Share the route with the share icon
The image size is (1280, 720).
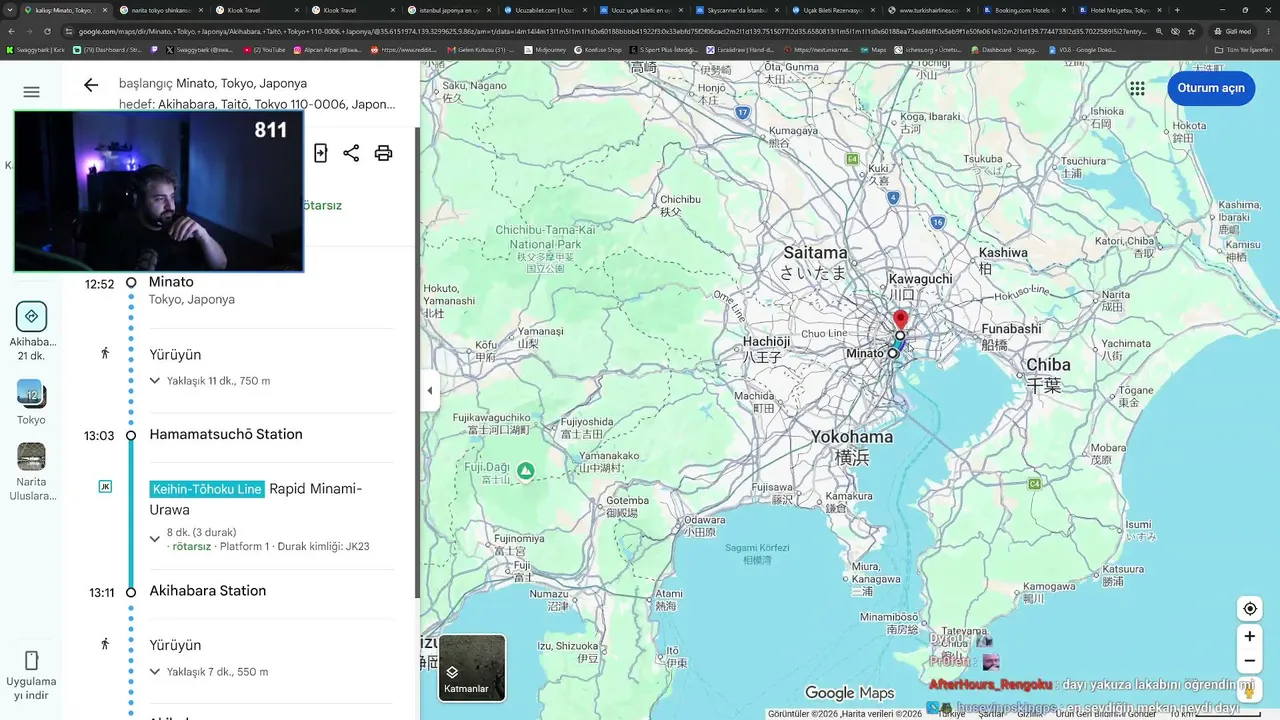point(351,153)
